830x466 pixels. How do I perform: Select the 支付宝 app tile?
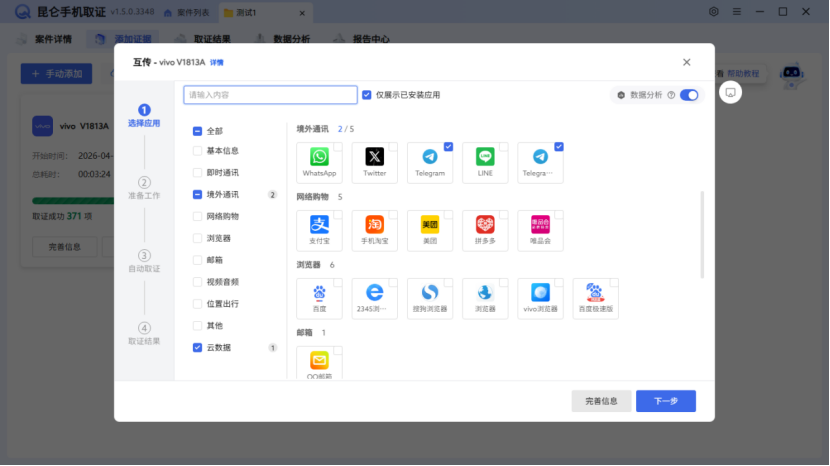click(x=319, y=230)
